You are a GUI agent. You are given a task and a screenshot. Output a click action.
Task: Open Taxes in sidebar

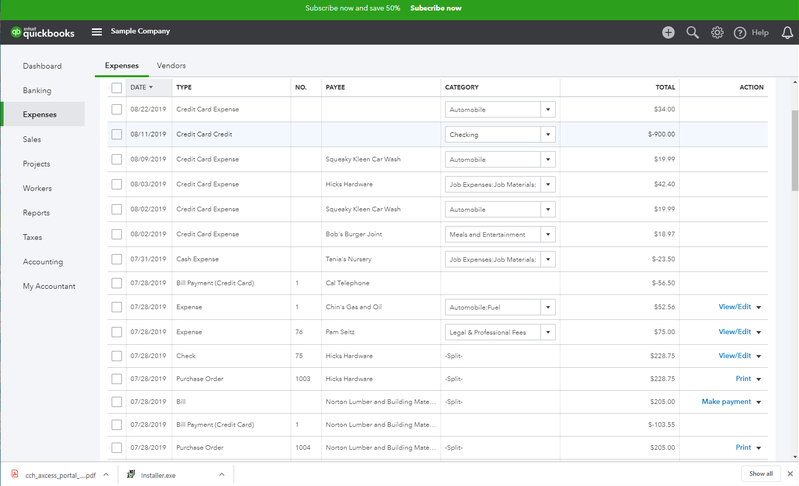pyautogui.click(x=32, y=237)
